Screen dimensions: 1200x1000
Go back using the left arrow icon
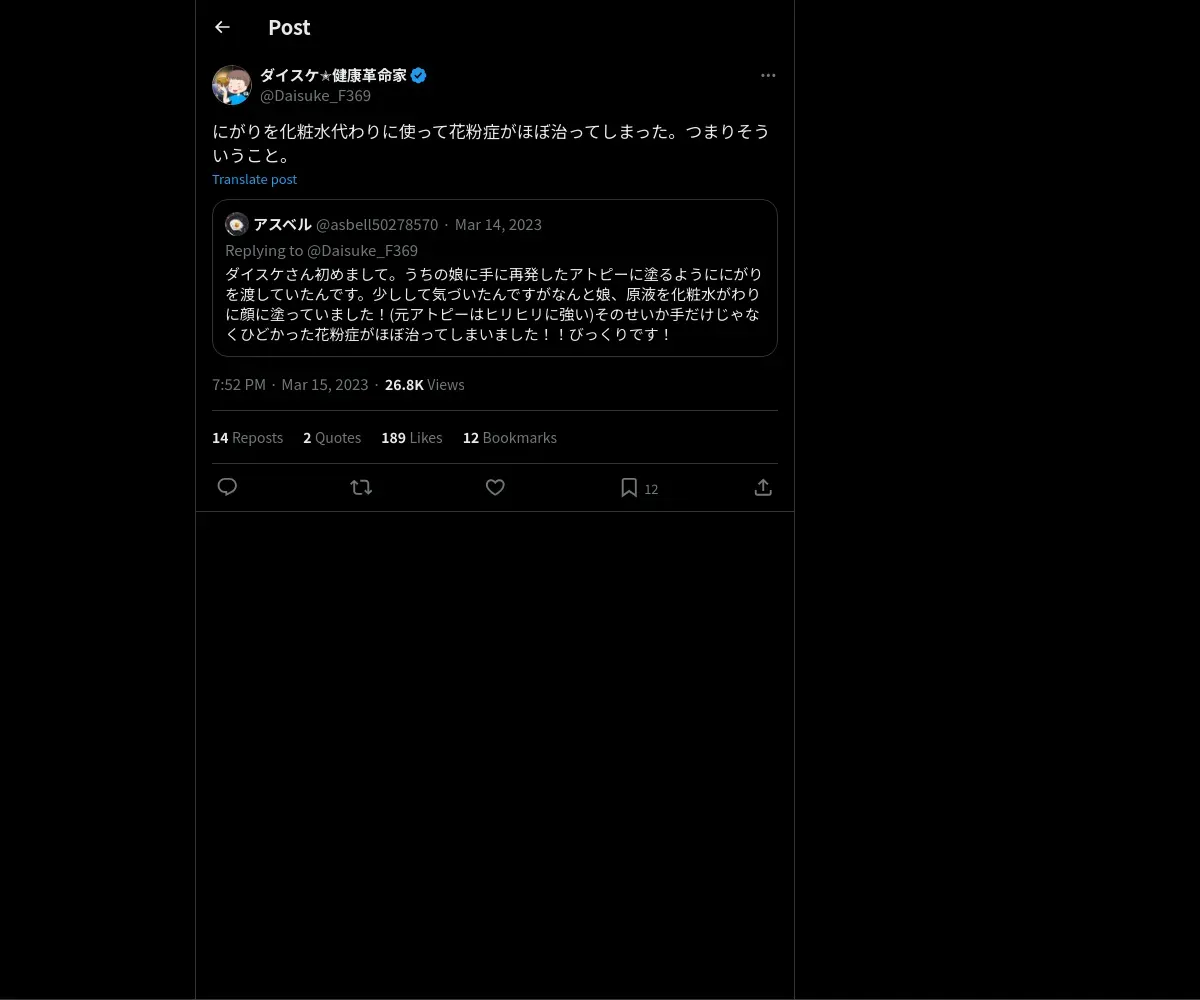pyautogui.click(x=222, y=27)
